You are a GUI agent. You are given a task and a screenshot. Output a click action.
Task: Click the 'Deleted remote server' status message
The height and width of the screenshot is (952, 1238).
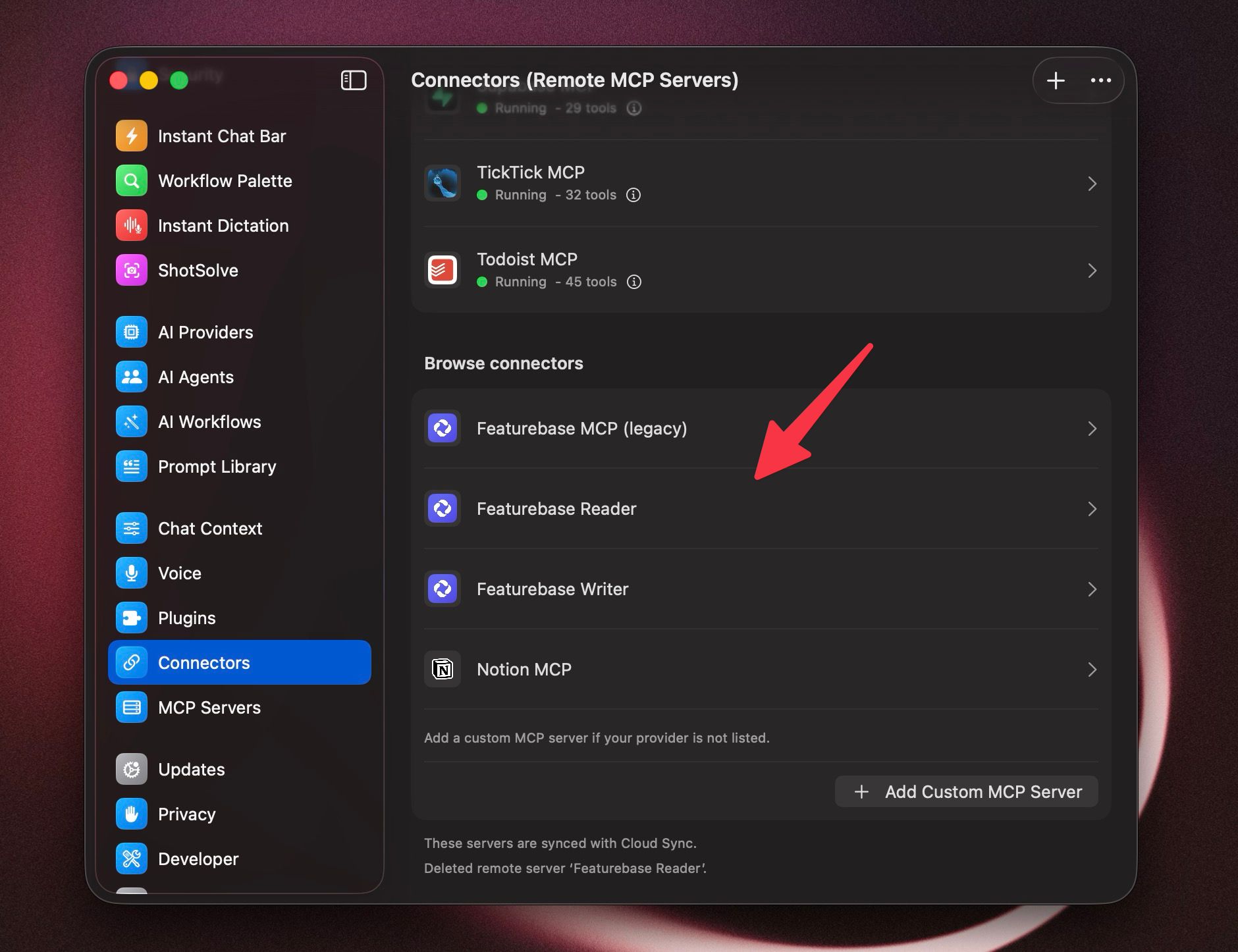[x=566, y=868]
